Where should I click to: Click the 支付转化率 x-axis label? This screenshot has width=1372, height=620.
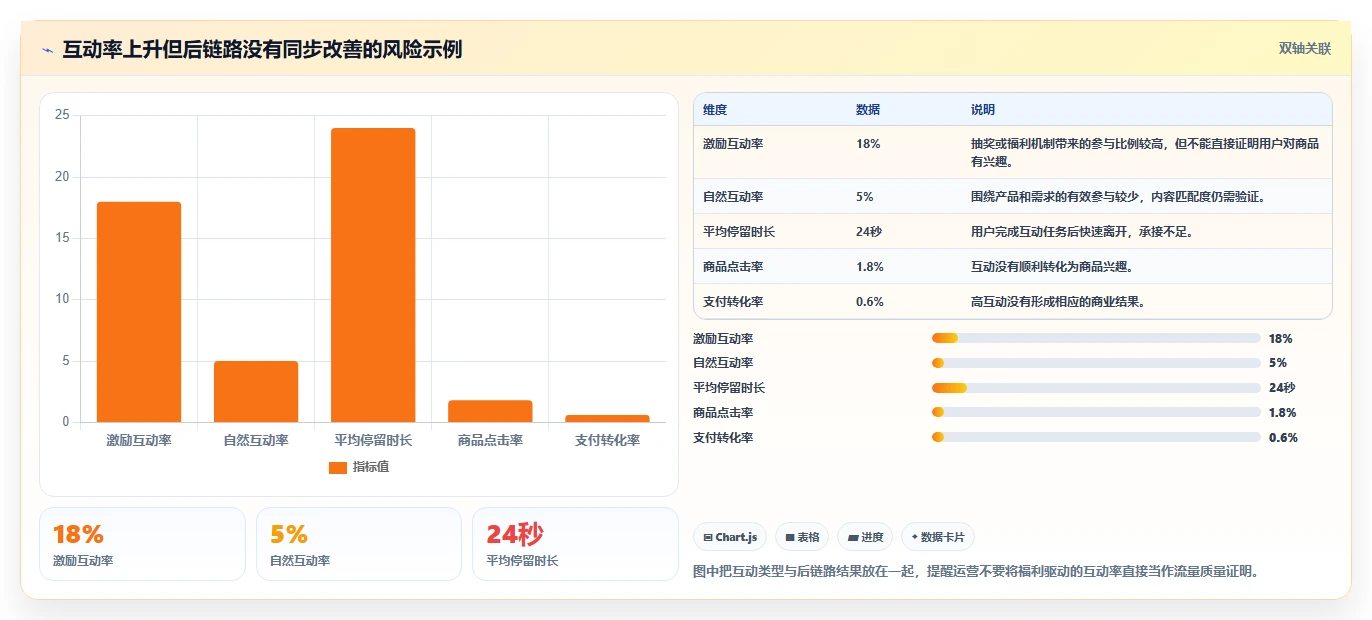(607, 440)
